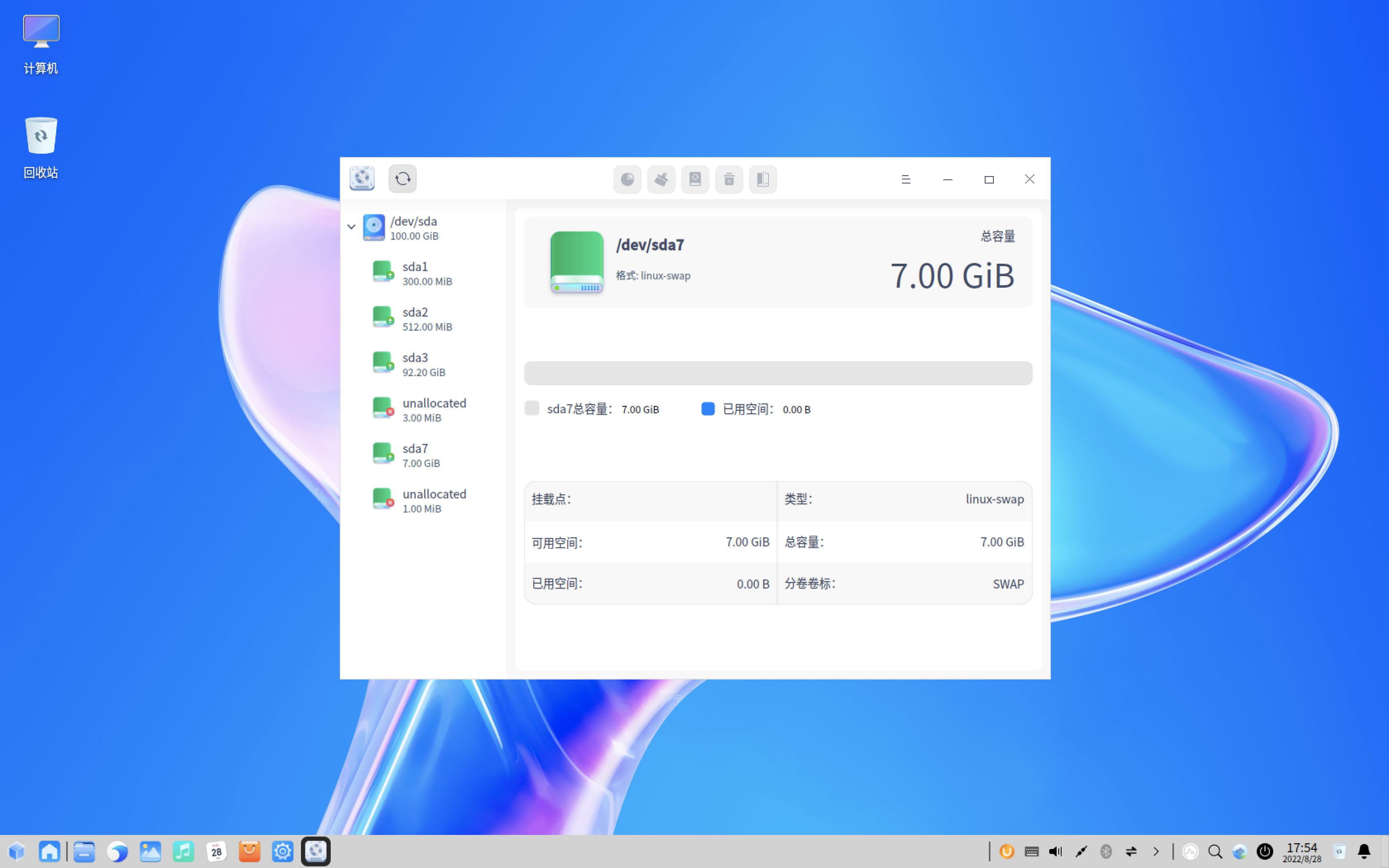Open the hamburger main menu

pyautogui.click(x=906, y=179)
